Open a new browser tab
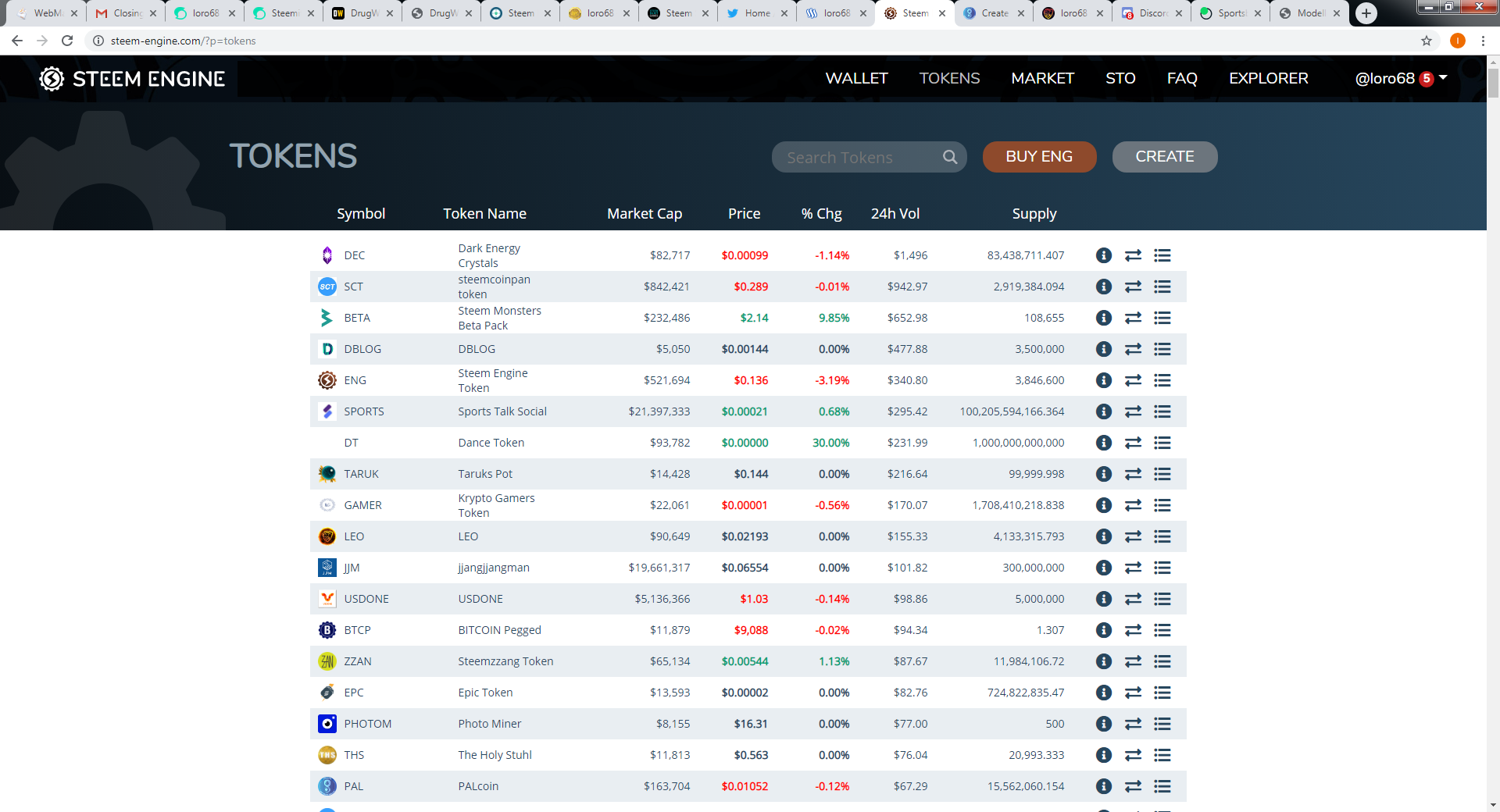Screen dimensions: 1500x812 1366,13
